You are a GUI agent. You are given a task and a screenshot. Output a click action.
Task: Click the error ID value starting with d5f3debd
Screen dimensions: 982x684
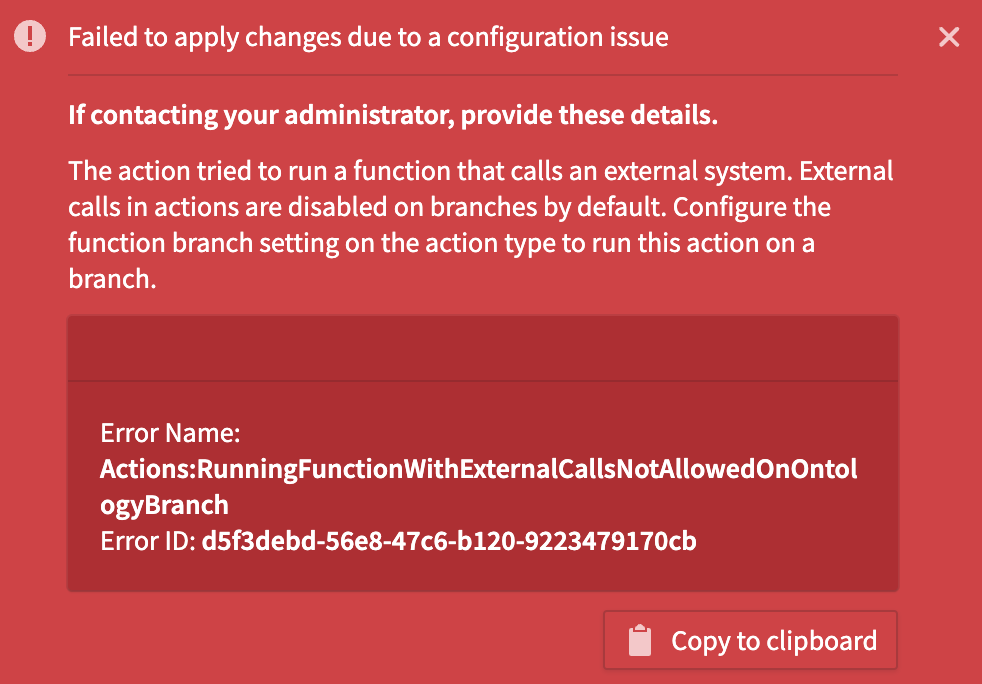(x=448, y=542)
